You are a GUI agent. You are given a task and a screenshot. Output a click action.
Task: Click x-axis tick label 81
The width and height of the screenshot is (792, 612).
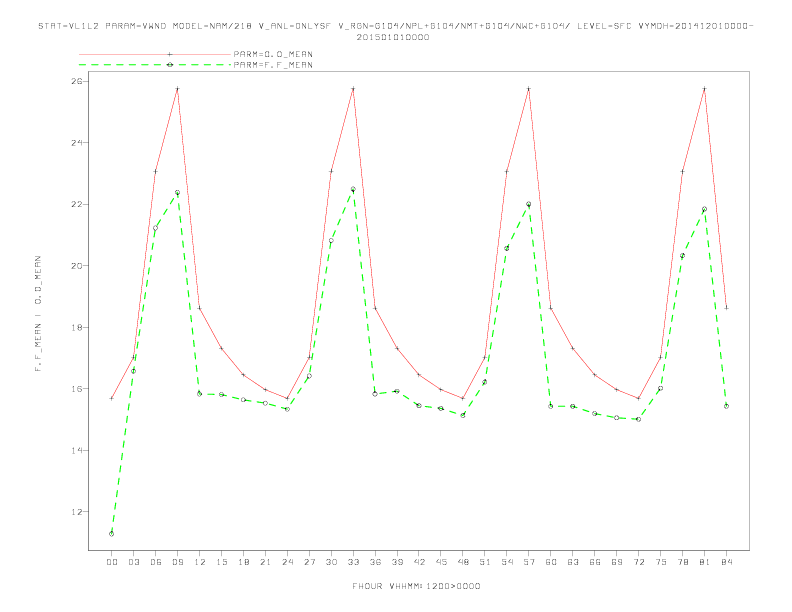coord(704,562)
